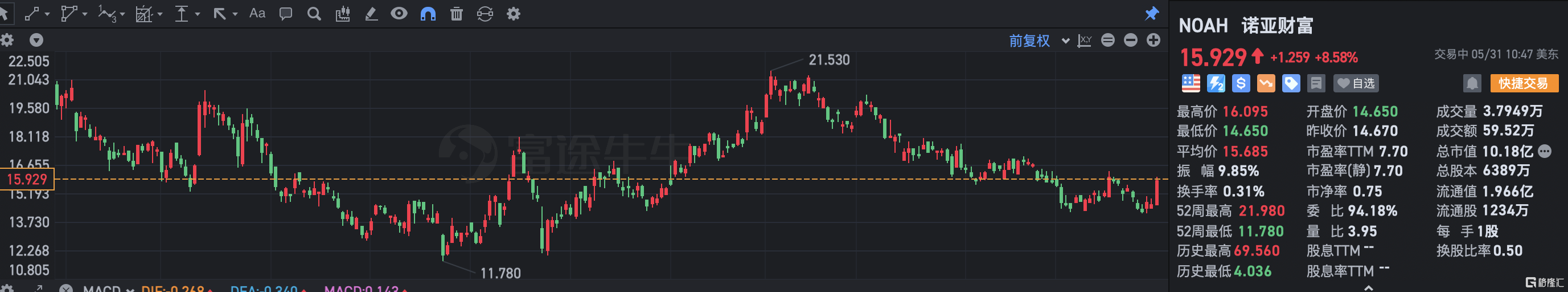Click the 52周最高 21.980 value
Image resolution: width=1568 pixels, height=292 pixels.
[1262, 211]
